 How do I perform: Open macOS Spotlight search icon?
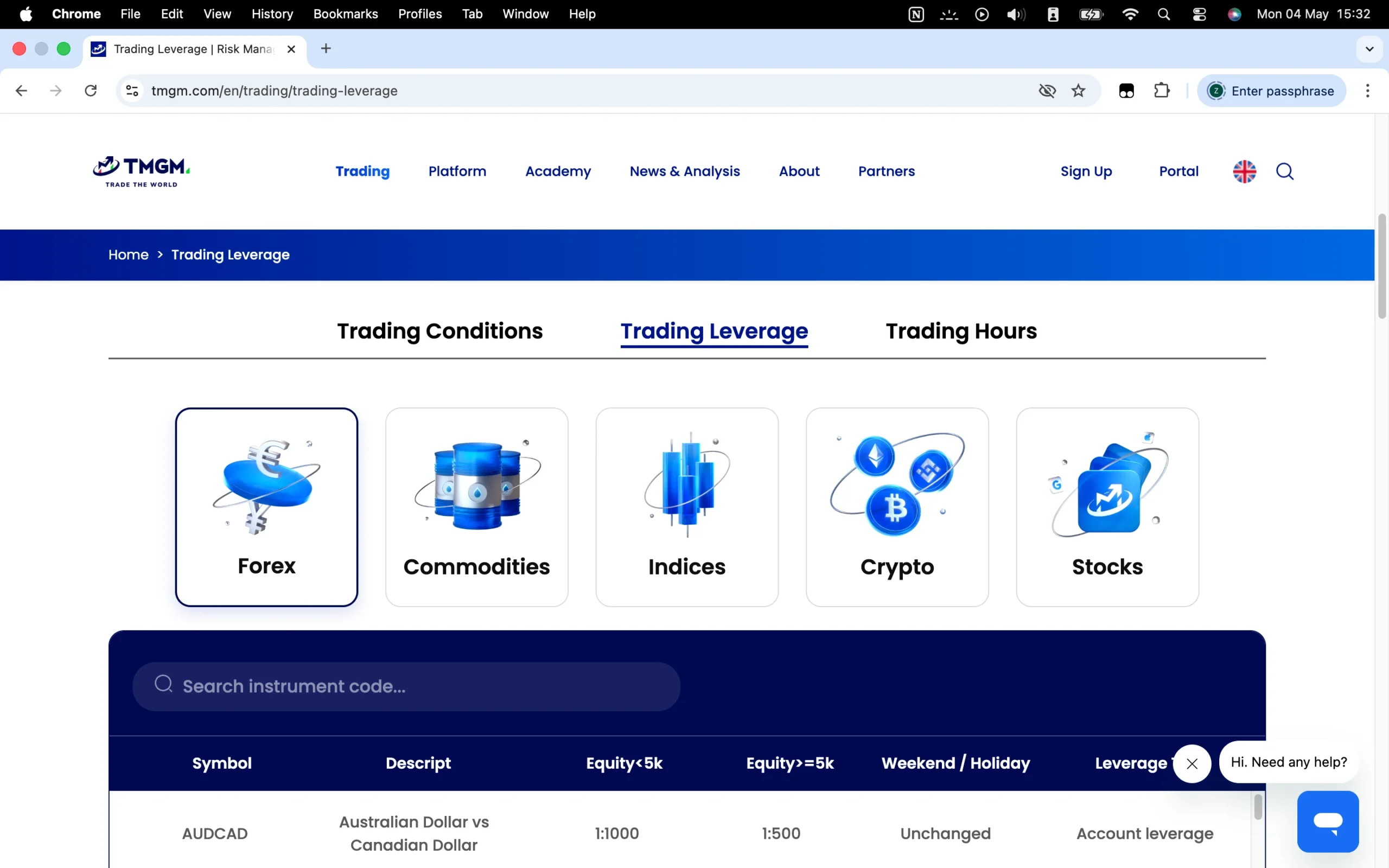1163,14
